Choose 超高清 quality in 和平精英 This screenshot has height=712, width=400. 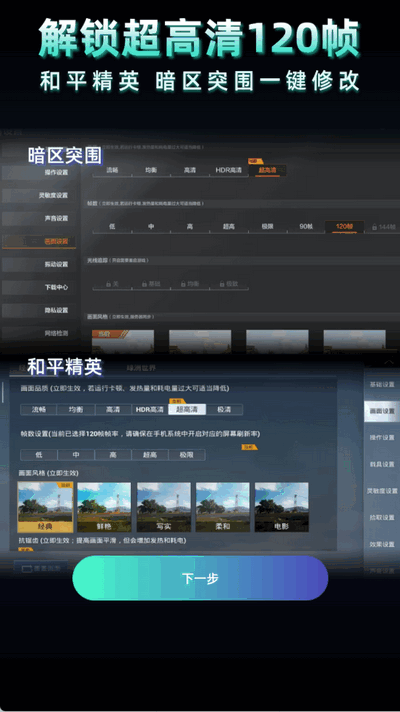click(x=187, y=410)
